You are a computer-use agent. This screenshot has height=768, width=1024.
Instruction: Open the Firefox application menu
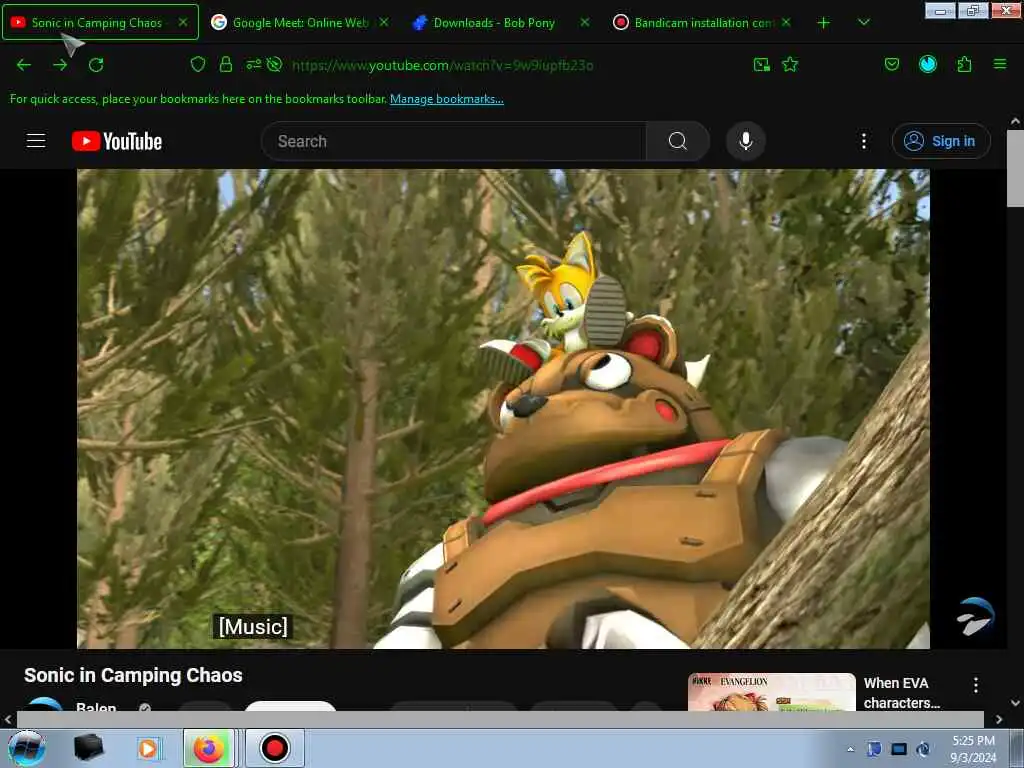[1000, 64]
